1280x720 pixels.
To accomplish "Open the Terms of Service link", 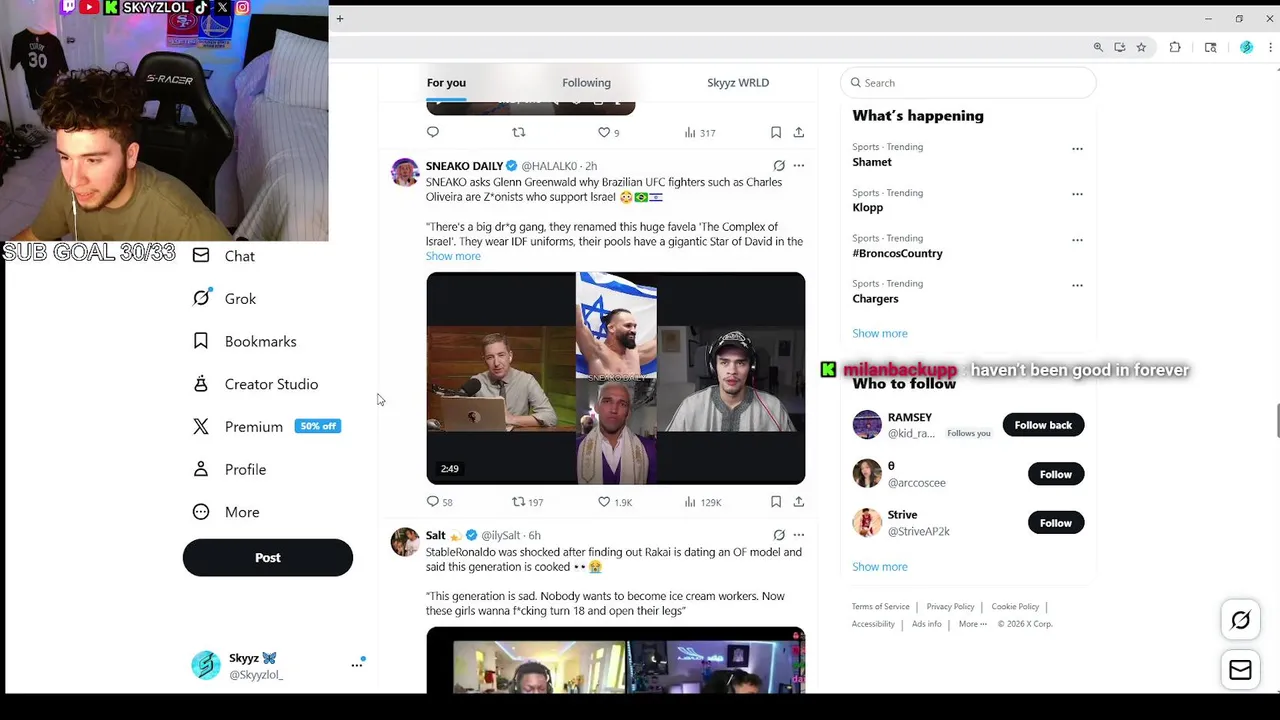I will click(880, 607).
